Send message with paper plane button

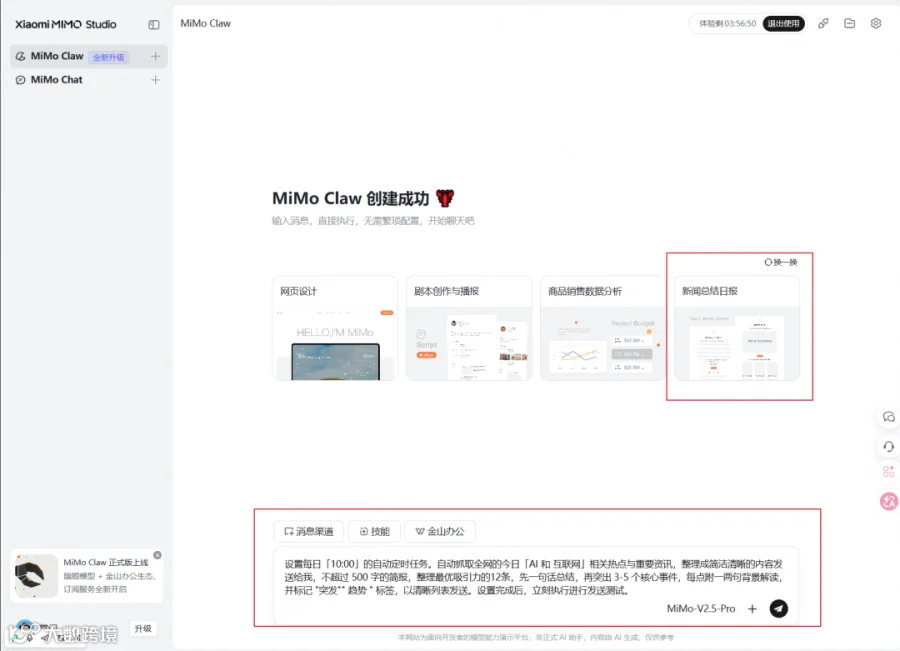(x=778, y=609)
